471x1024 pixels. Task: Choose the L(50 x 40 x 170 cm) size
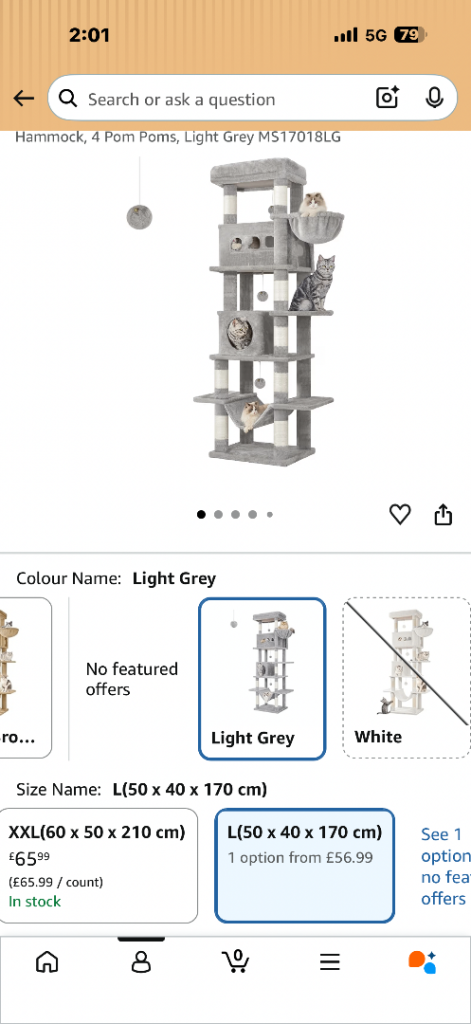304,865
